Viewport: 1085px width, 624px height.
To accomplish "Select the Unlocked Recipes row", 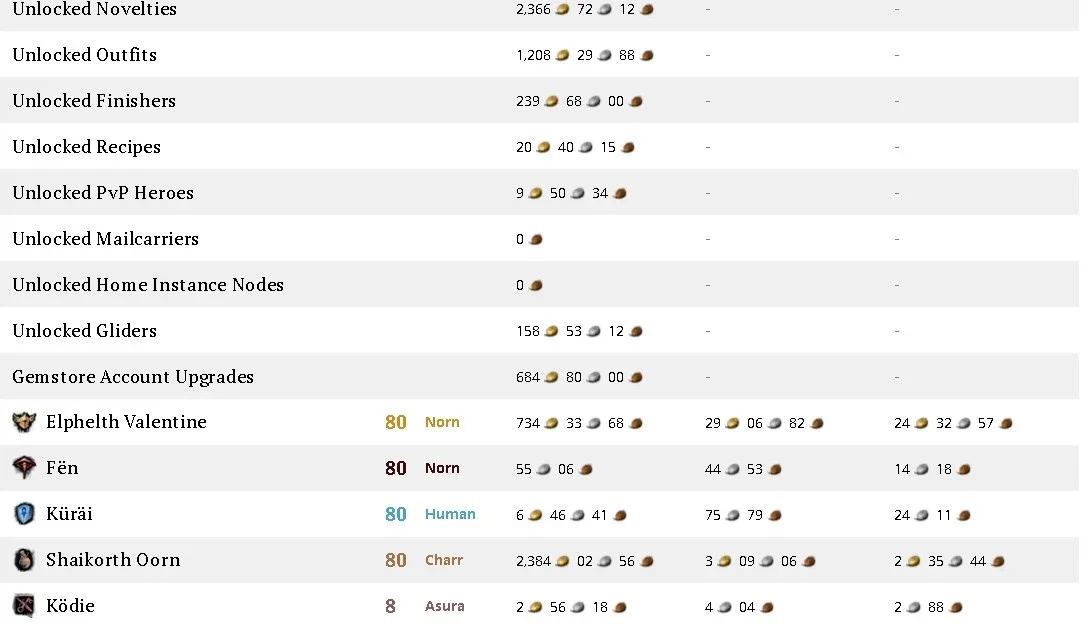I will 540,147.
